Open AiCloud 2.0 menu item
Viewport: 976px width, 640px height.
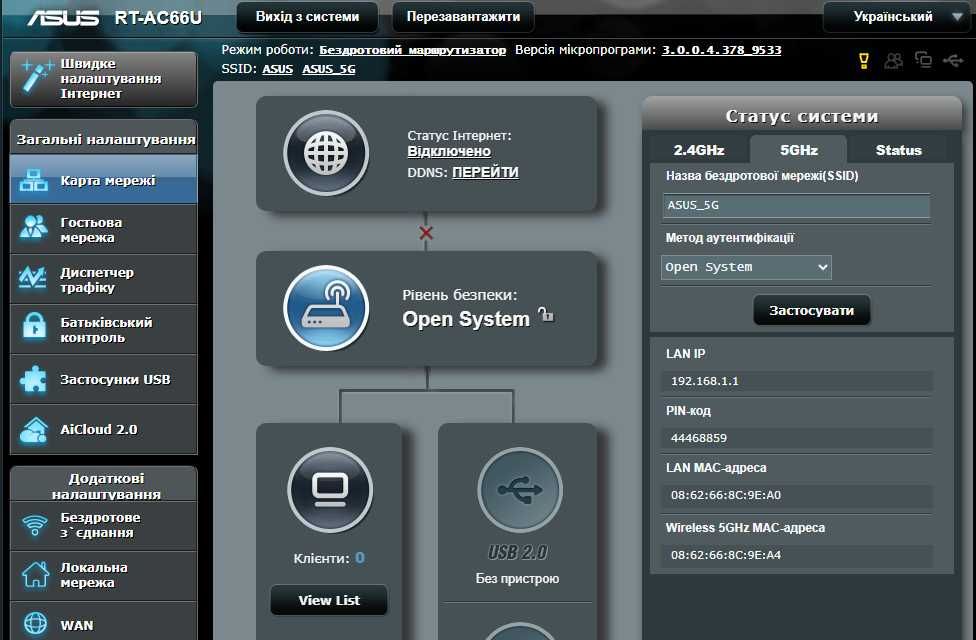point(104,430)
